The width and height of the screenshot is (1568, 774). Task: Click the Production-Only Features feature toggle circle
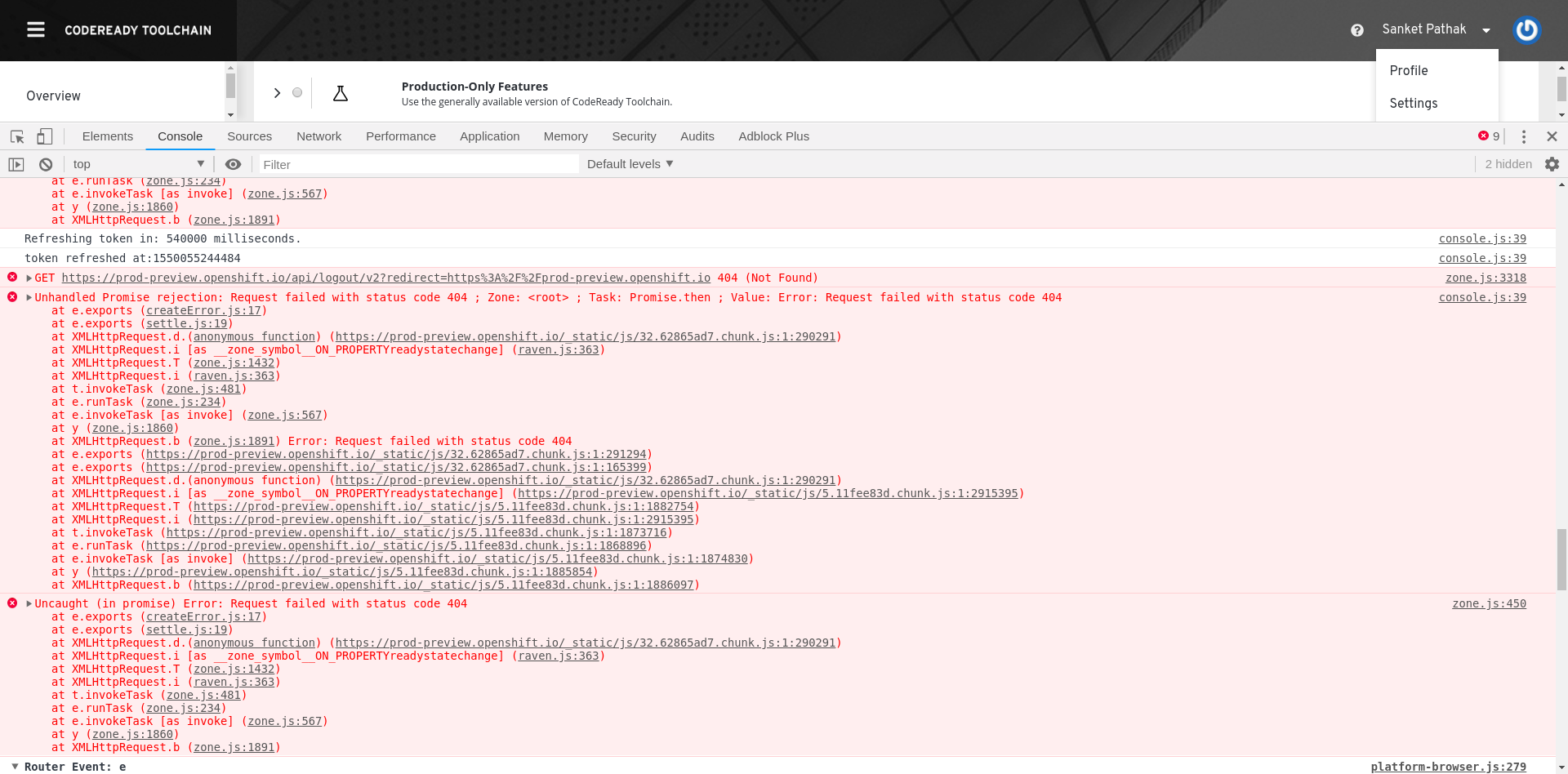pyautogui.click(x=297, y=92)
